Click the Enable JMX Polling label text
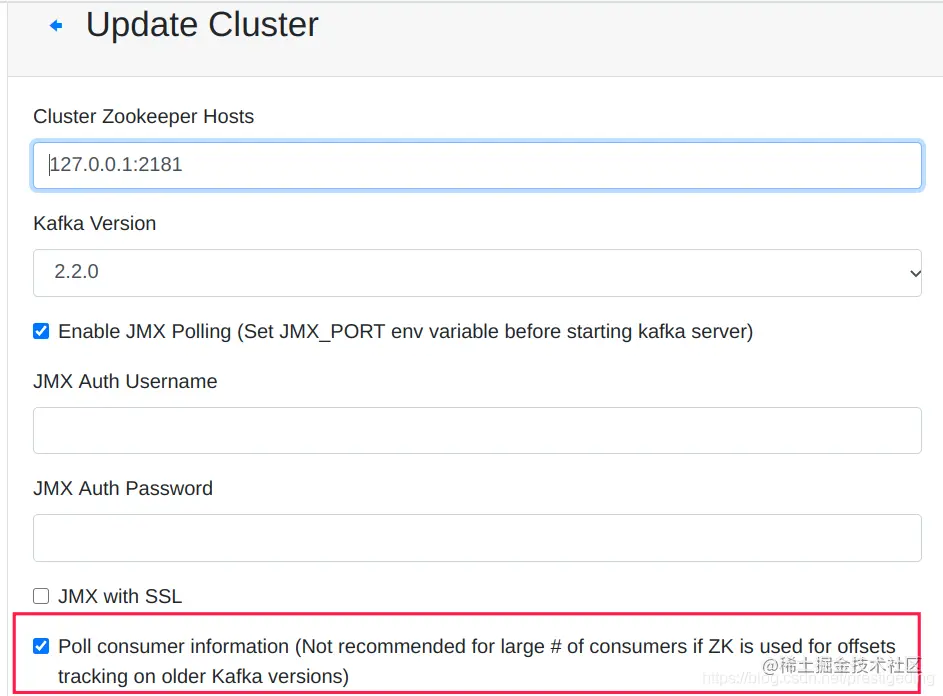Screen dimensions: 943x696 (x=405, y=331)
